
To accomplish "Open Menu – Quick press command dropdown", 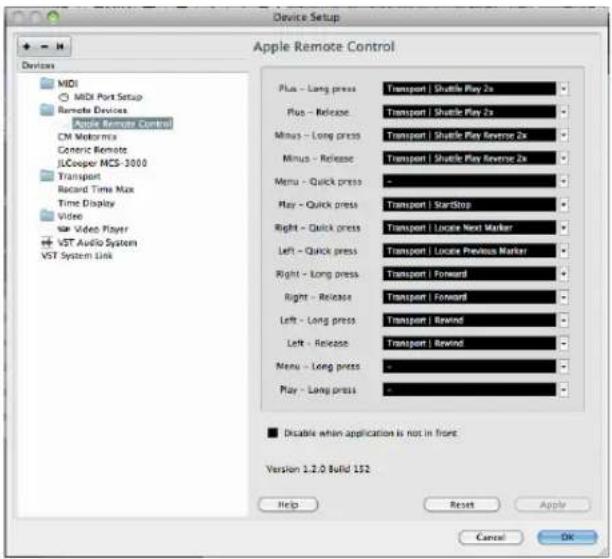I will [564, 181].
